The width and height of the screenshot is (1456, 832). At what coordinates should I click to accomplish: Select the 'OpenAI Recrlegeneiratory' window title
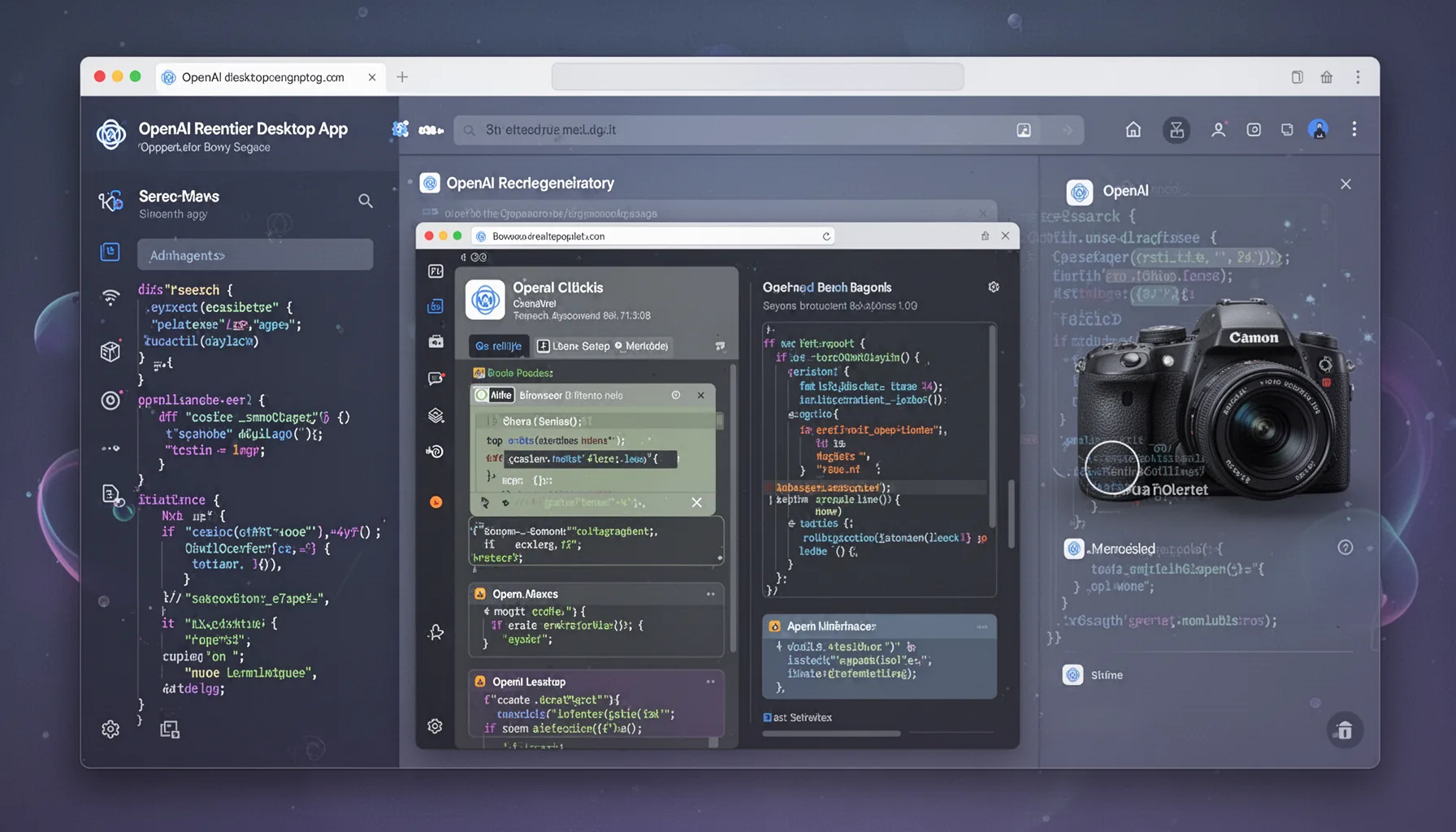[531, 183]
